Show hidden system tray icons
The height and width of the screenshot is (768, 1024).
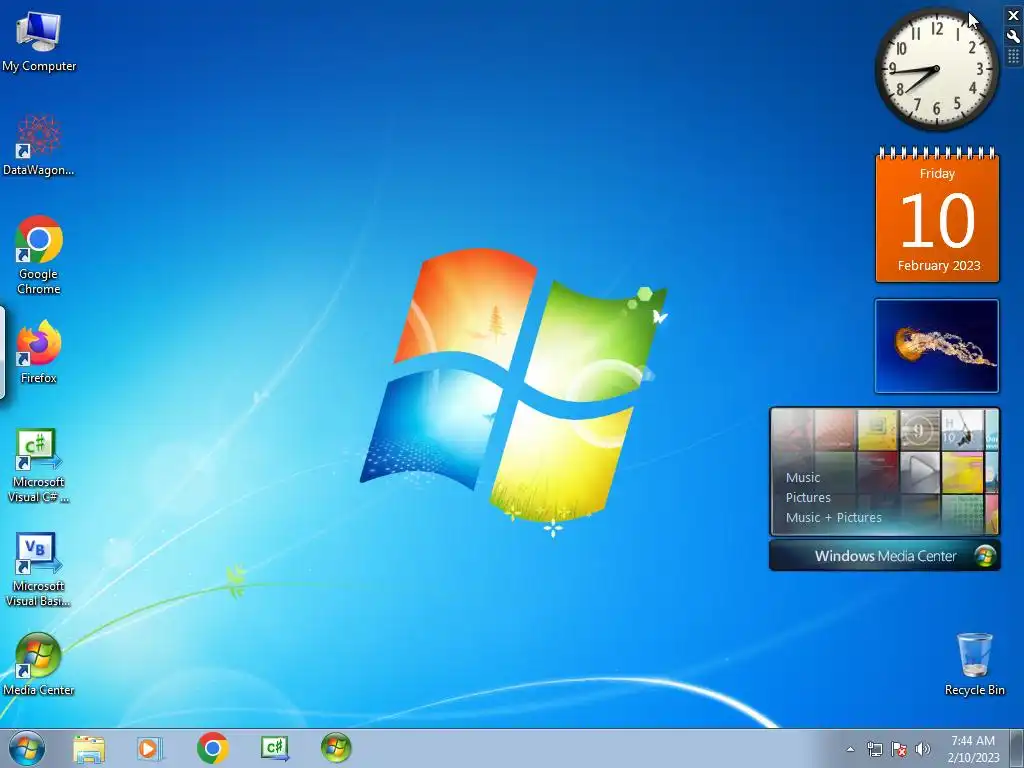coord(850,749)
